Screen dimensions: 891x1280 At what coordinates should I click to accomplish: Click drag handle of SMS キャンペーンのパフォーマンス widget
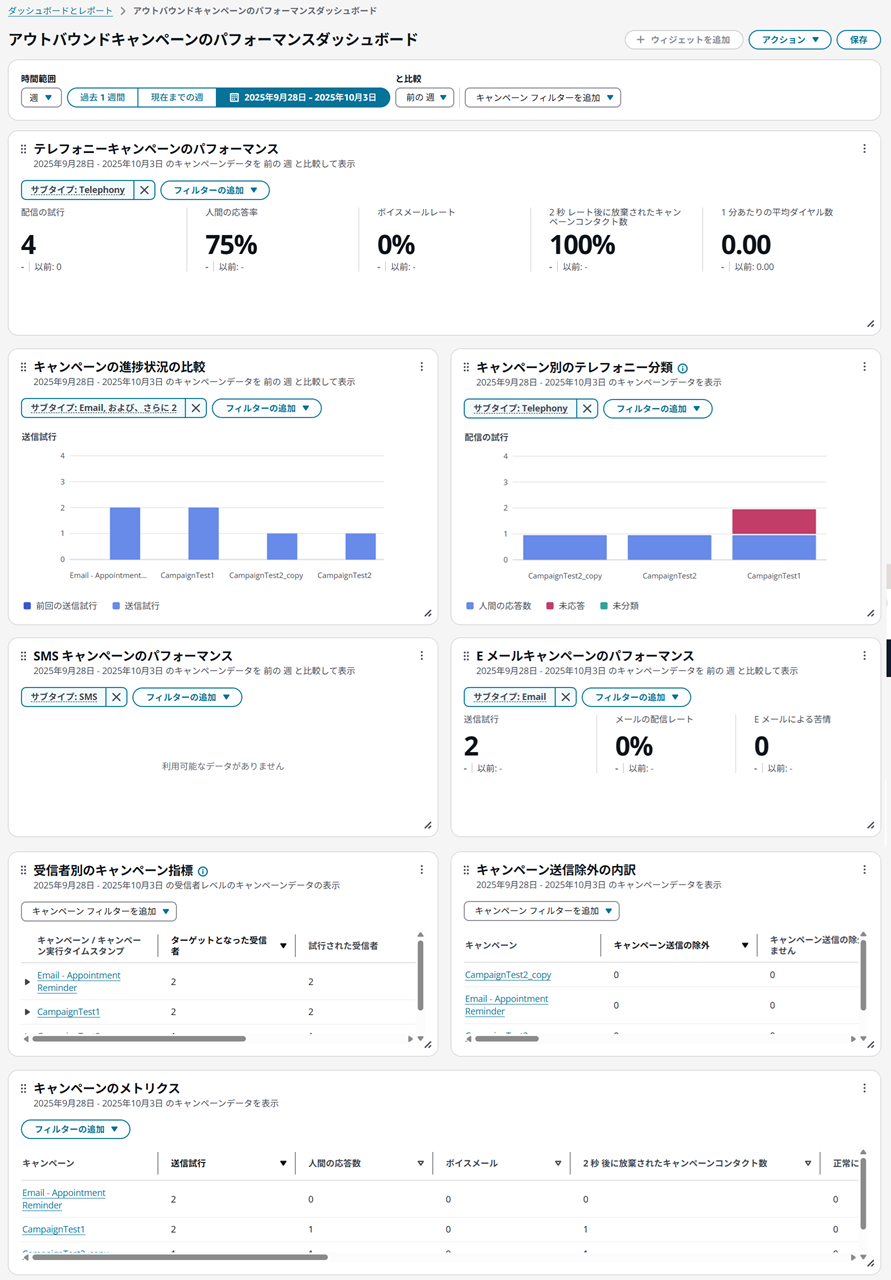tap(24, 656)
